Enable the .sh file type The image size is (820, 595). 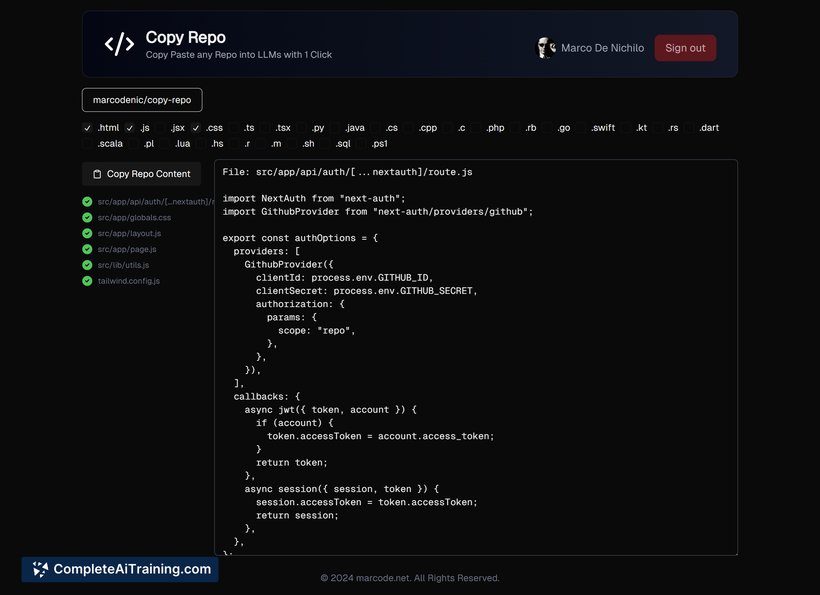click(x=292, y=144)
